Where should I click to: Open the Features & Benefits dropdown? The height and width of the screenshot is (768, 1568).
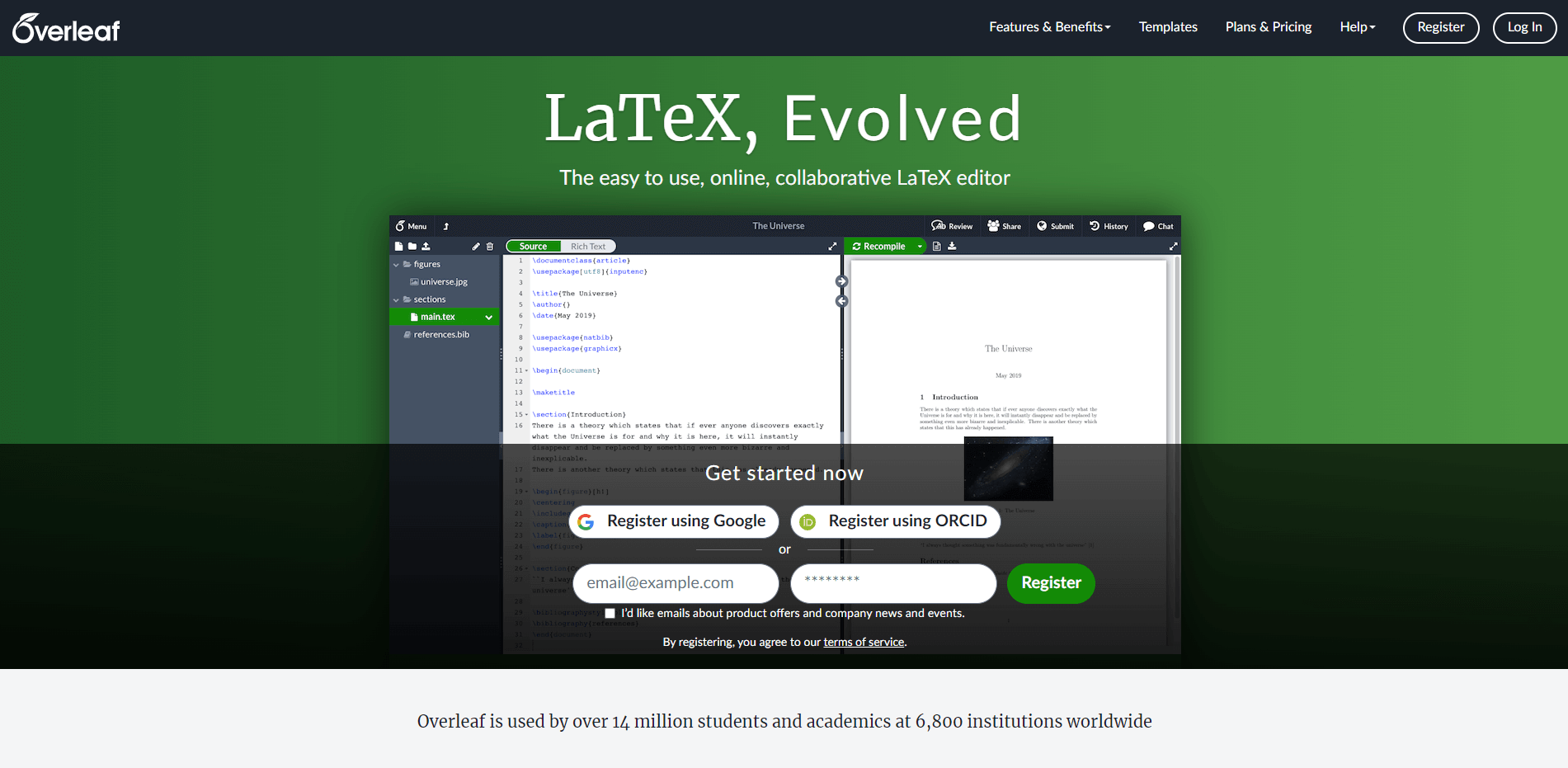click(1049, 27)
